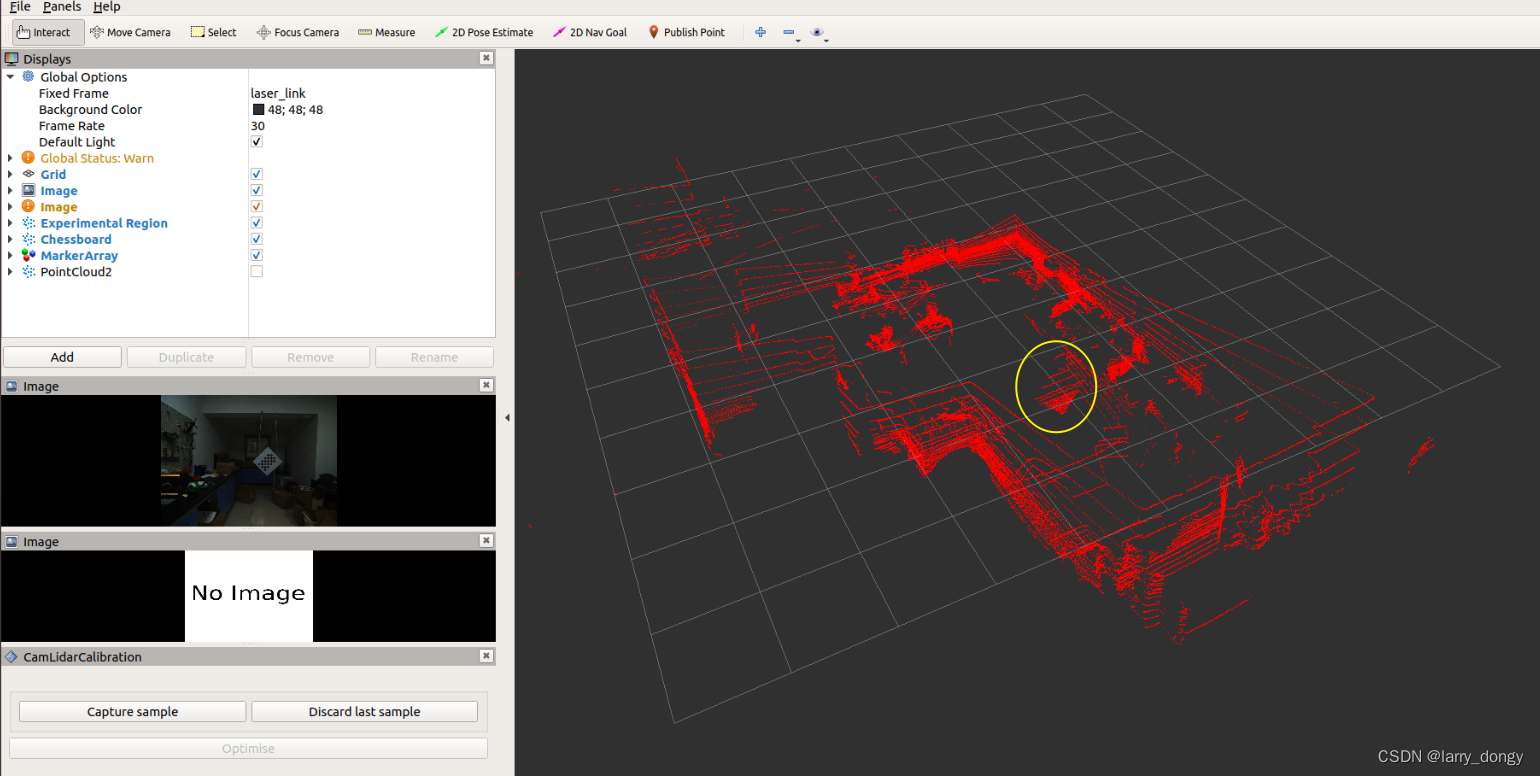1540x776 pixels.
Task: Click the Experimental Region display icon
Action: 28,223
